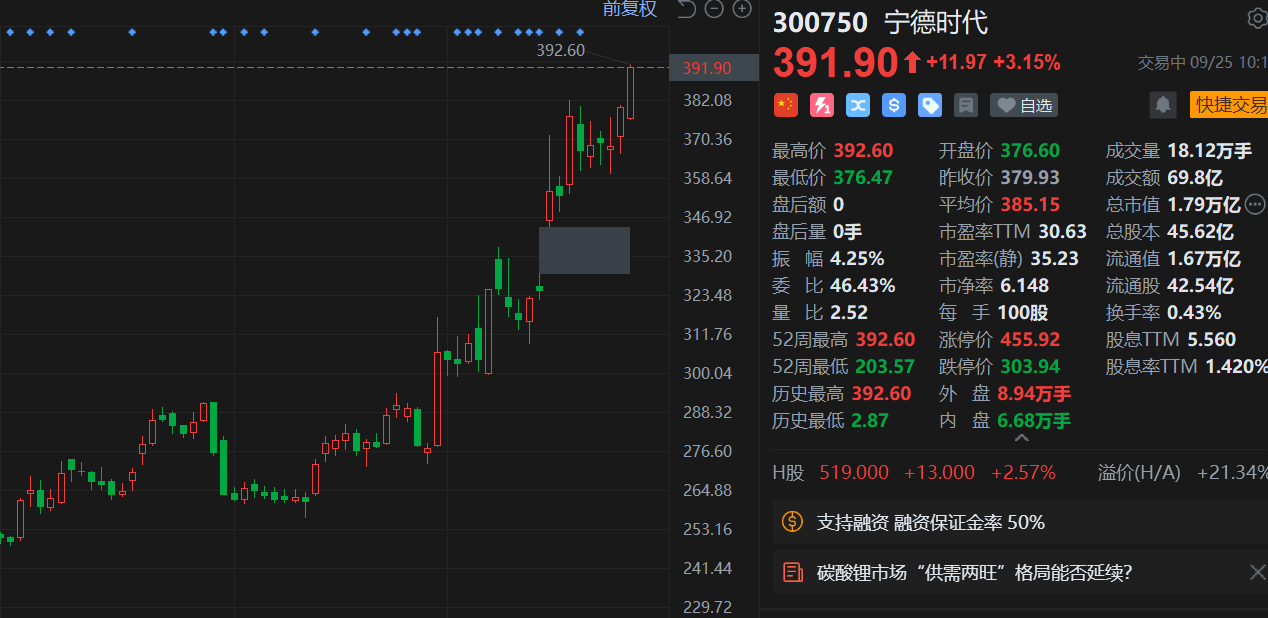The image size is (1268, 618).
Task: Open price alert bell icon
Action: click(1162, 105)
